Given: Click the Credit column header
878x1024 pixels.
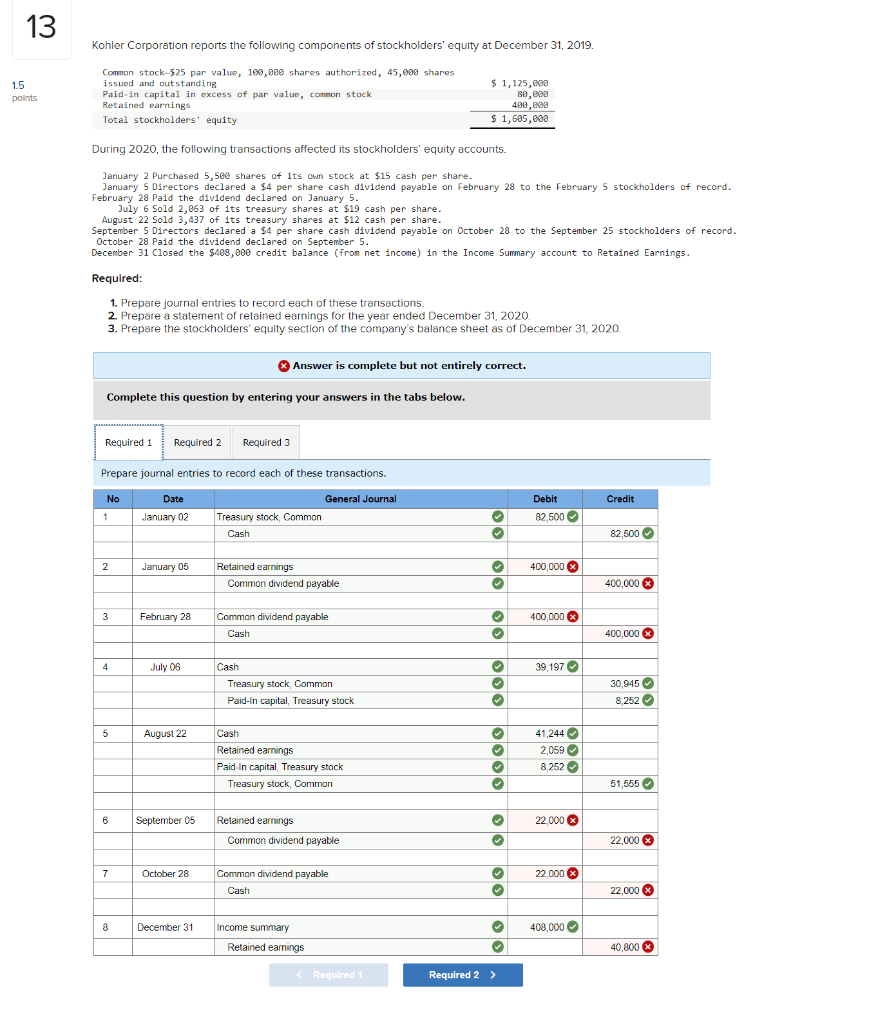Looking at the screenshot, I should click(620, 499).
